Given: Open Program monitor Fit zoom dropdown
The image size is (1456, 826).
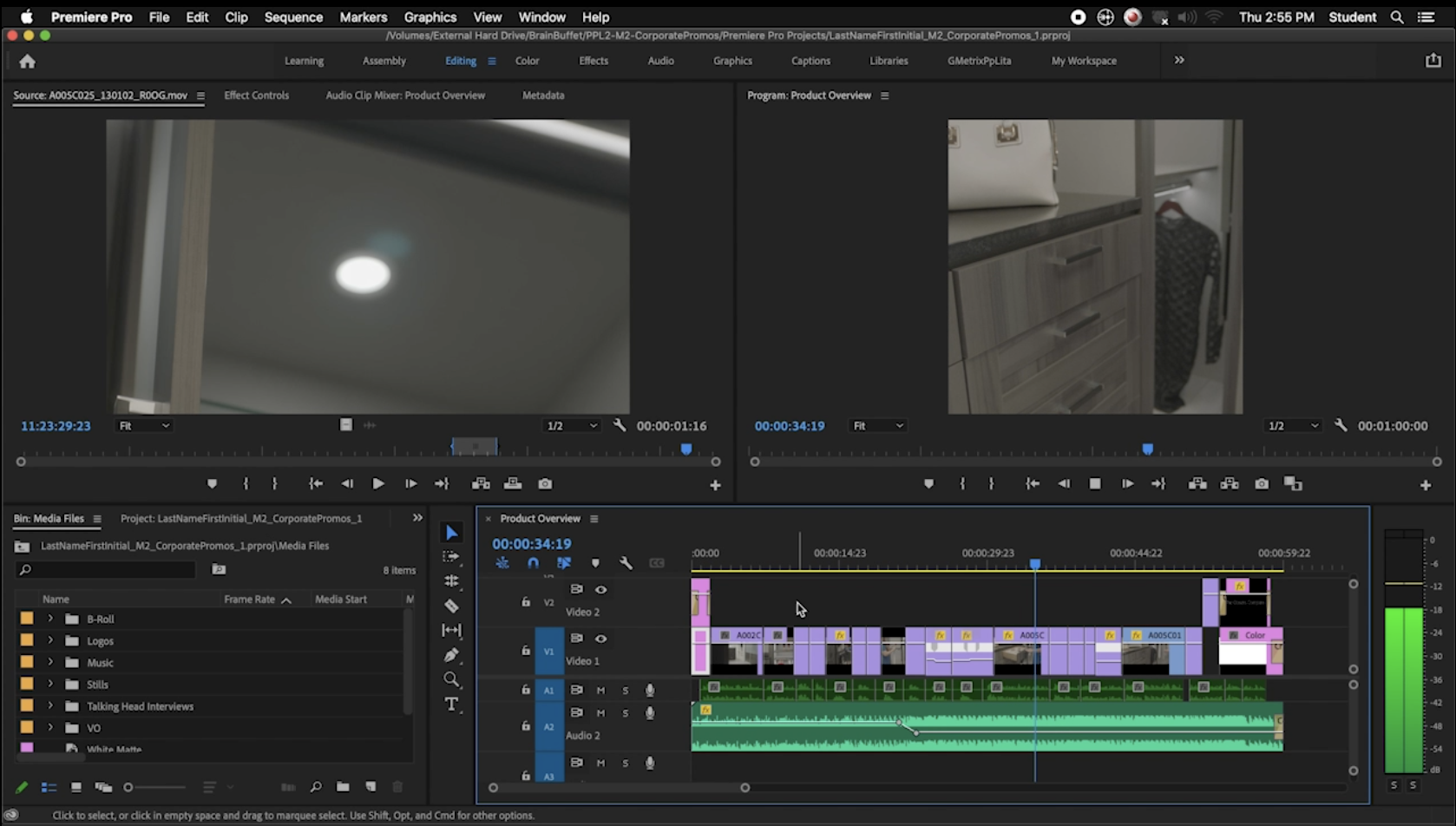Looking at the screenshot, I should (x=878, y=426).
